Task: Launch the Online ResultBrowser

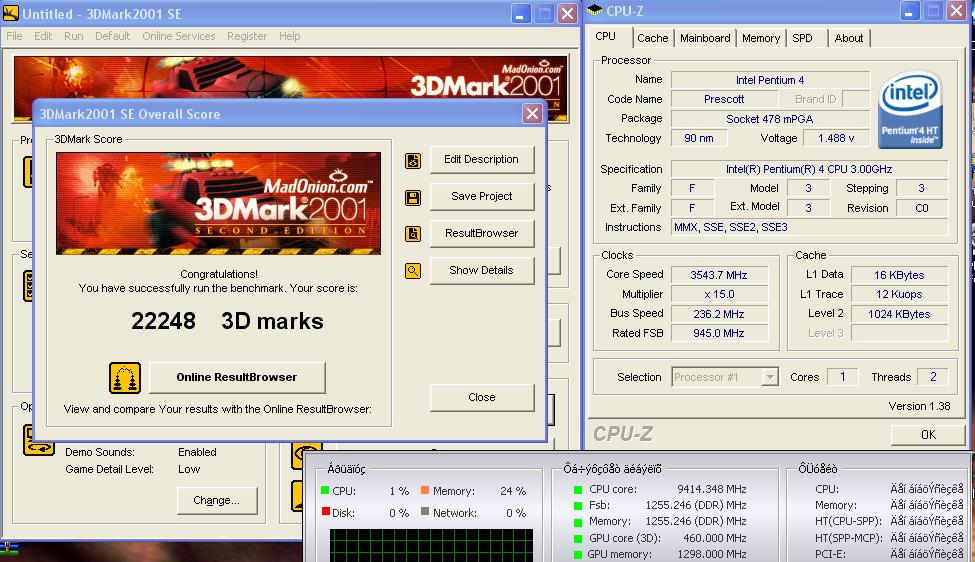Action: (x=237, y=377)
